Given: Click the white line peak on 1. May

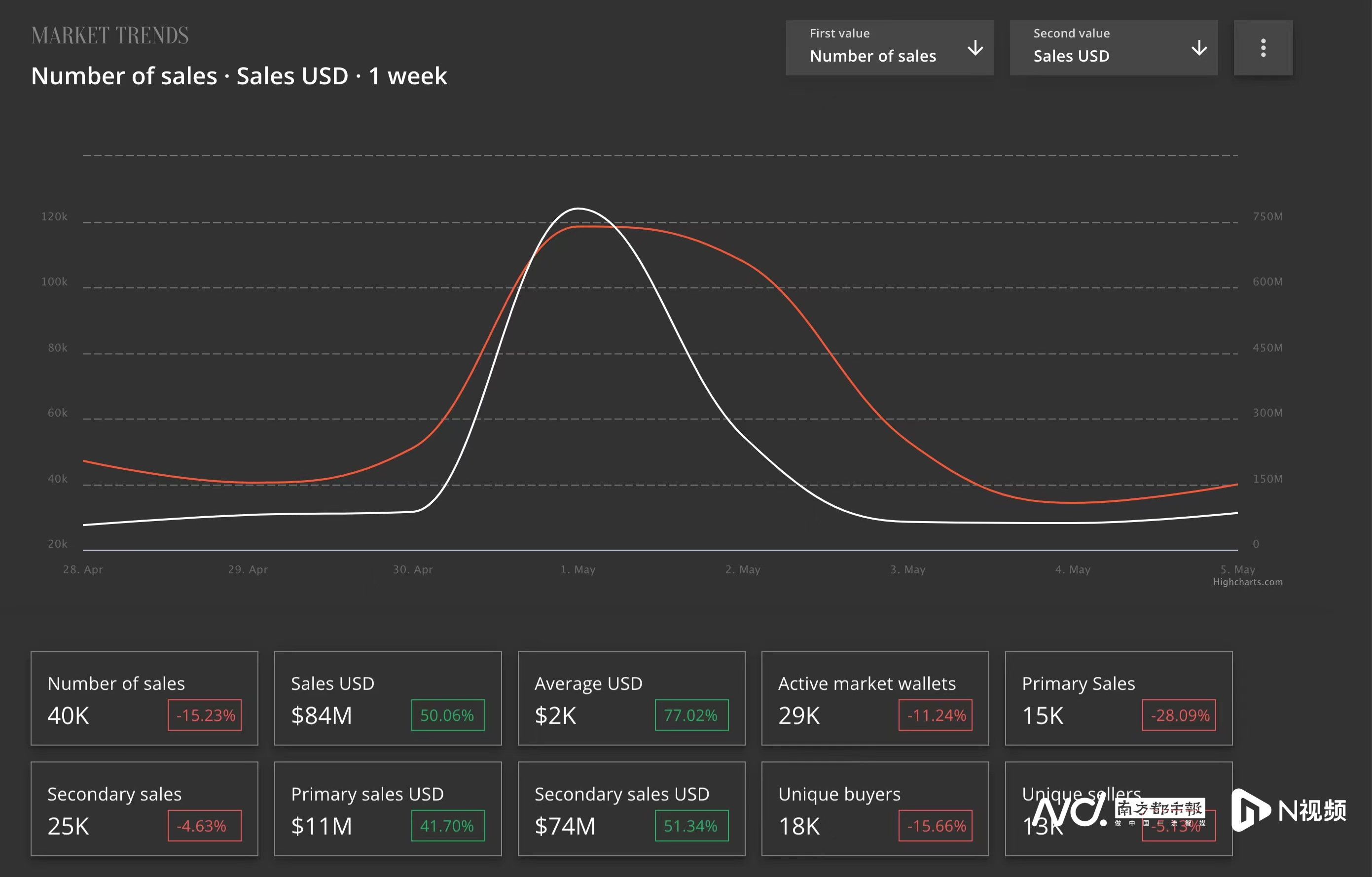Looking at the screenshot, I should click(578, 209).
